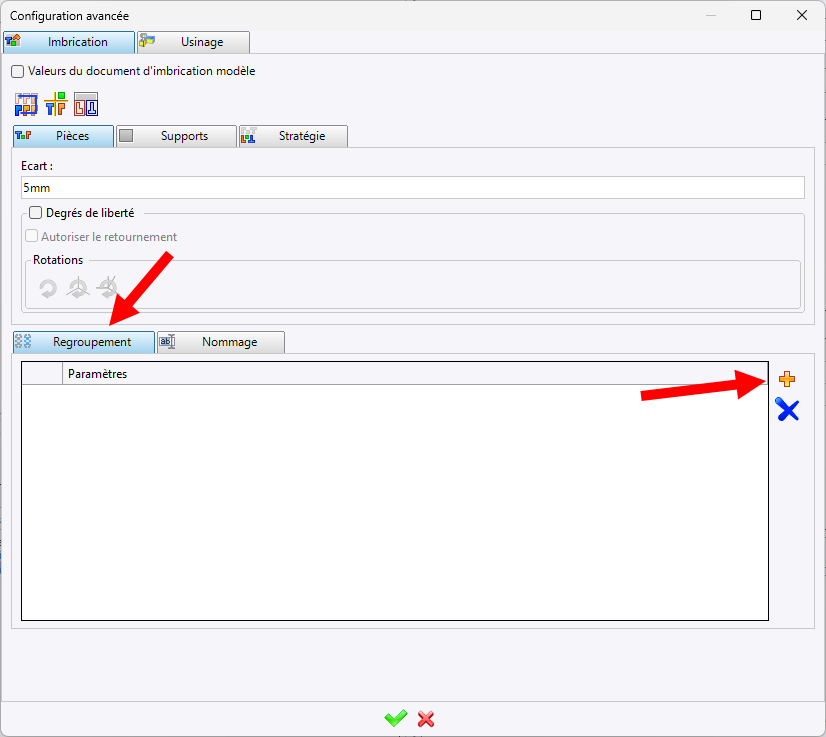Check the Degrés de liberté box
This screenshot has height=737, width=826.
(x=36, y=213)
